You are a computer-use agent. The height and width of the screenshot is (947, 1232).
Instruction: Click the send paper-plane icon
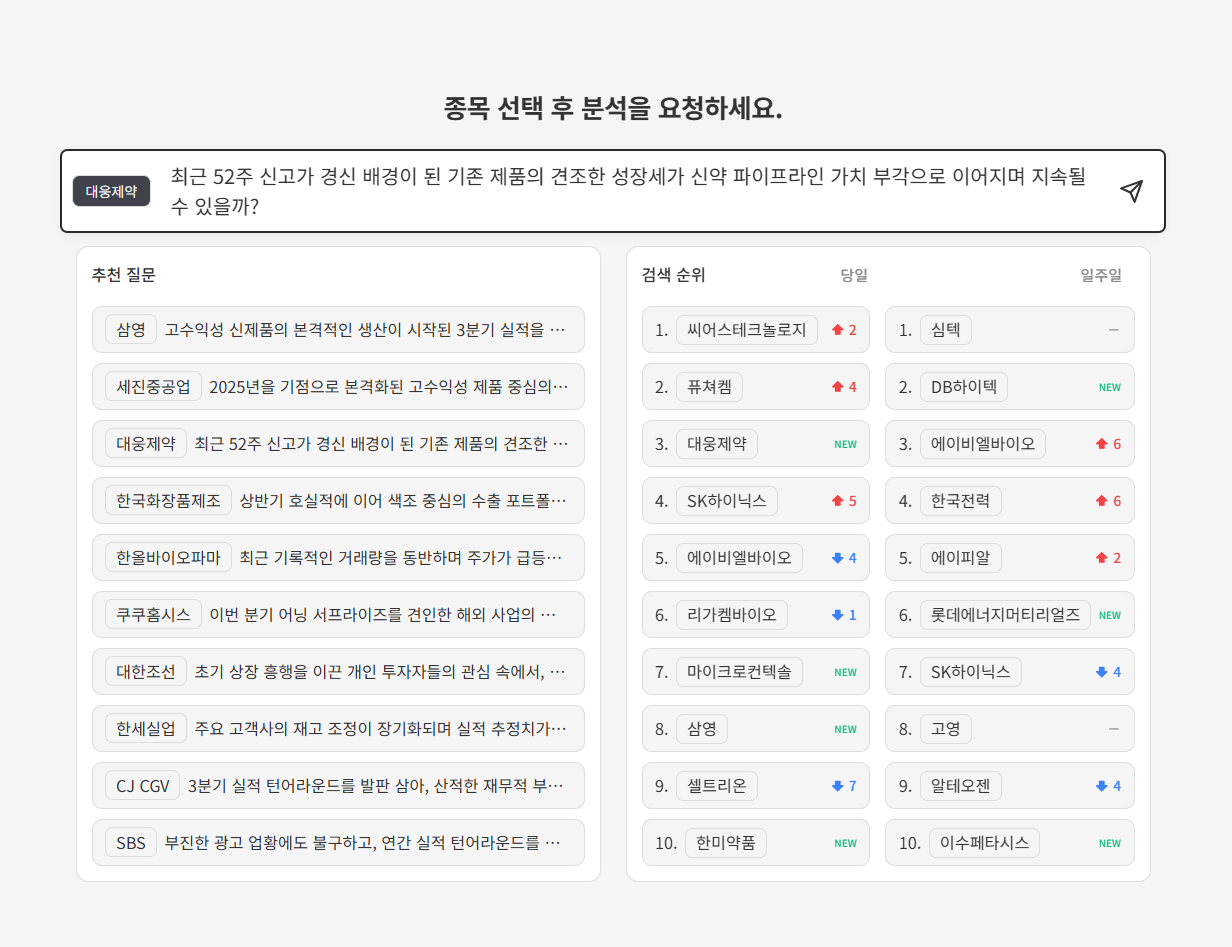point(1131,191)
